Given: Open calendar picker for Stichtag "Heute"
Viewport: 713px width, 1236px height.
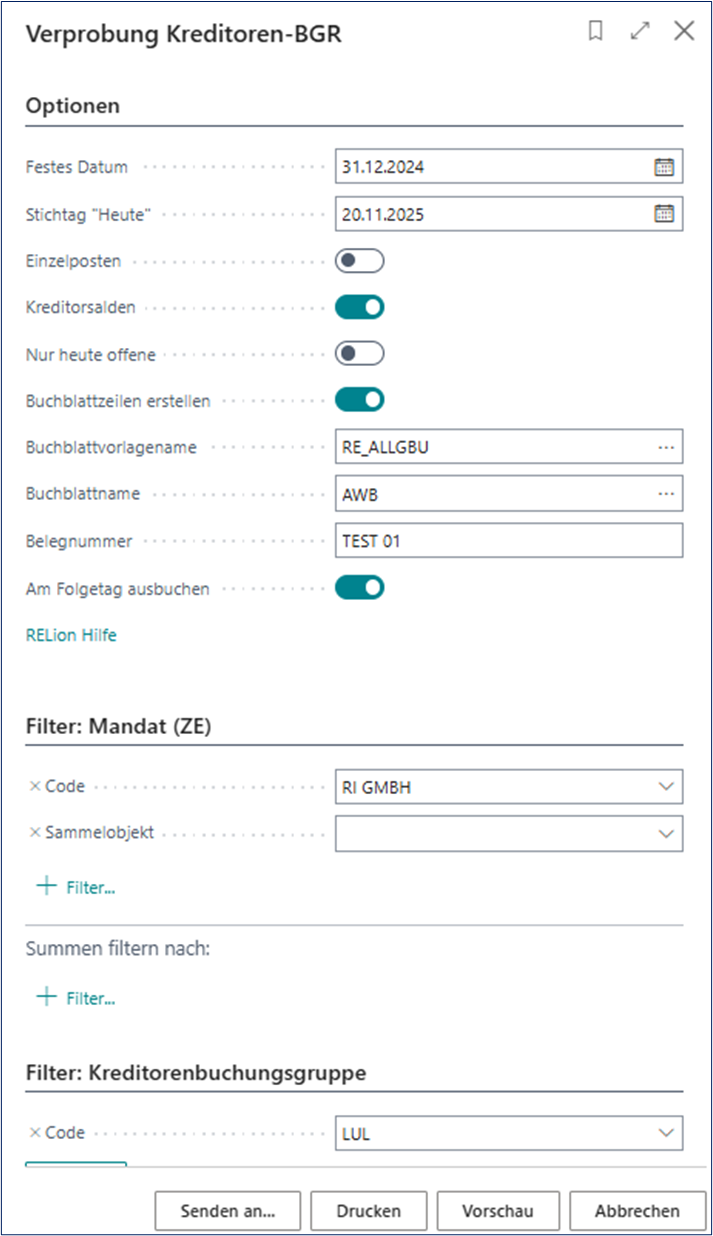Looking at the screenshot, I should click(x=664, y=214).
